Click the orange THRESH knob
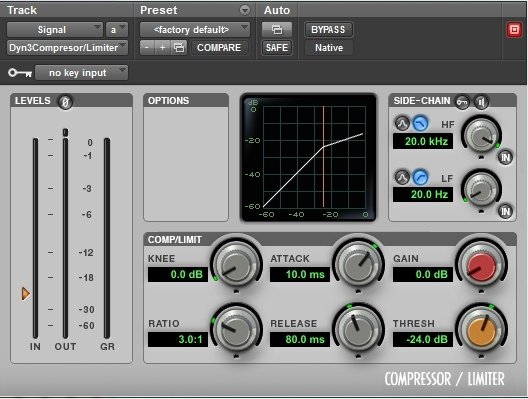This screenshot has width=528, height=399. tap(481, 331)
